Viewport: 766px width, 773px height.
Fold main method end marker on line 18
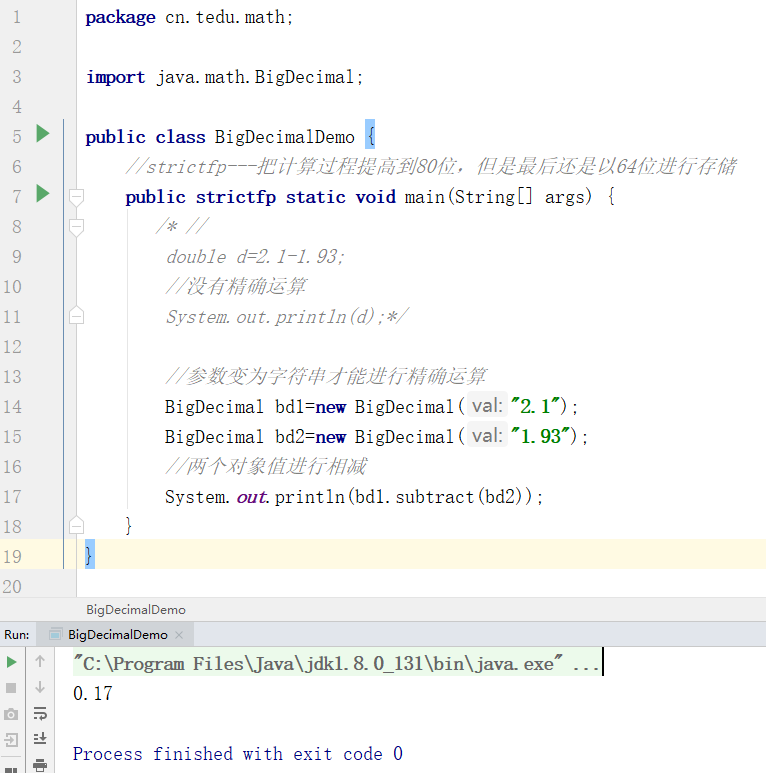point(76,526)
